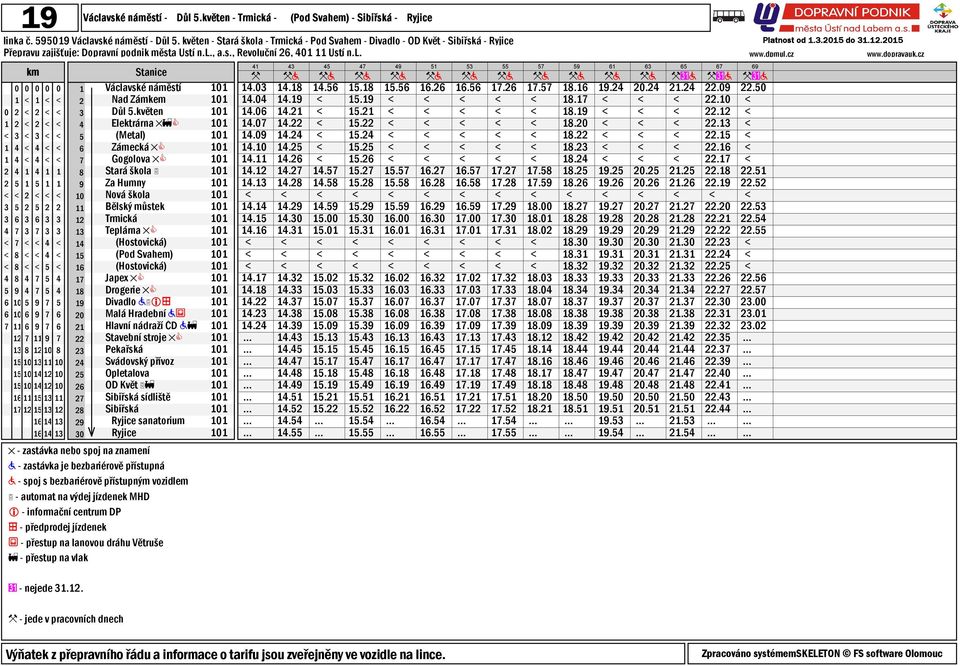The width and height of the screenshot is (960, 666).
Task: Click the large line number 19
Action: (39, 18)
